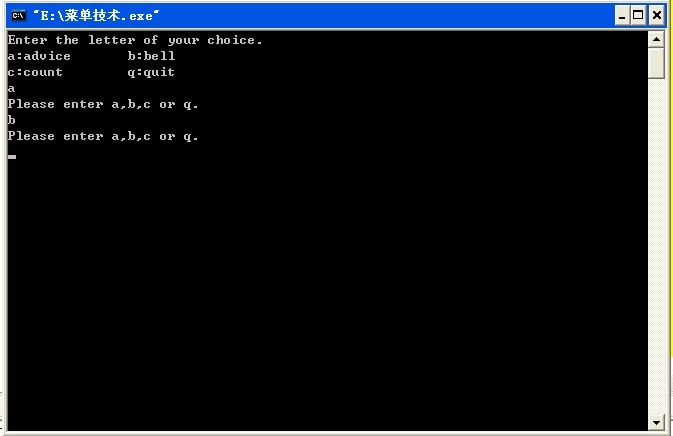Open the console system menu icon
Viewport: 673px width, 436px height.
tap(18, 16)
